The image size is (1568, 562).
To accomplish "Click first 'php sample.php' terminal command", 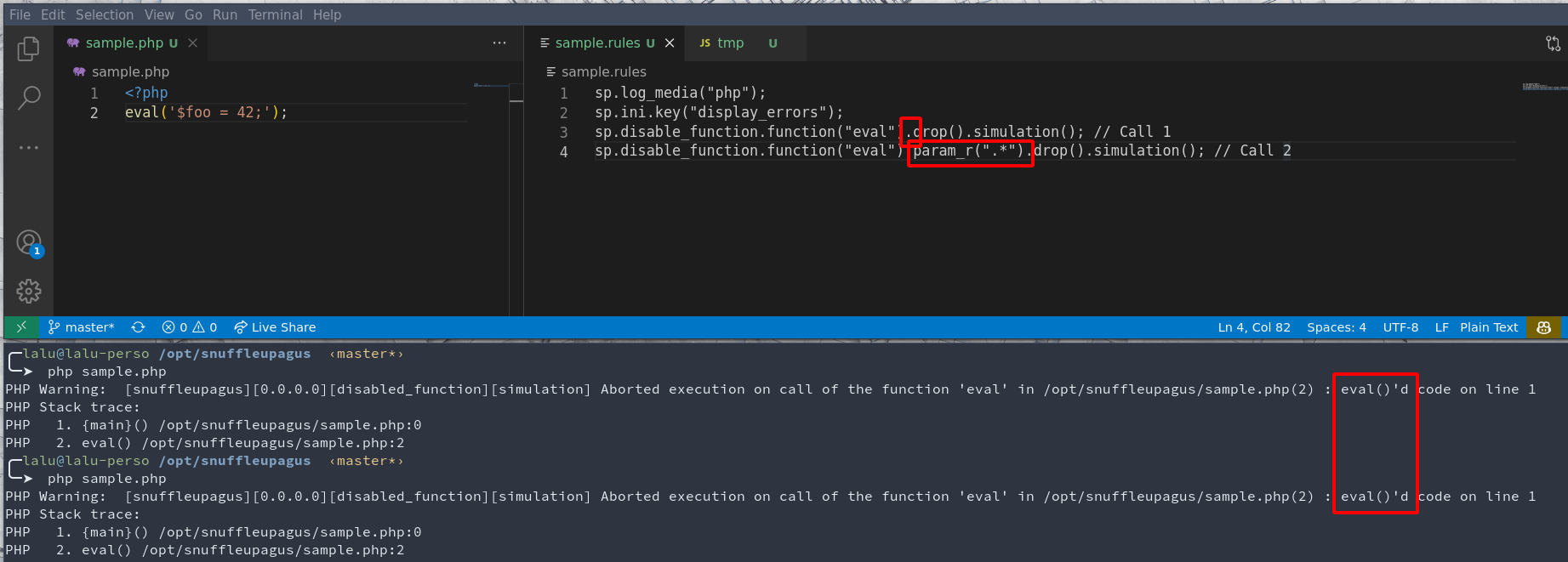I will coord(106,372).
